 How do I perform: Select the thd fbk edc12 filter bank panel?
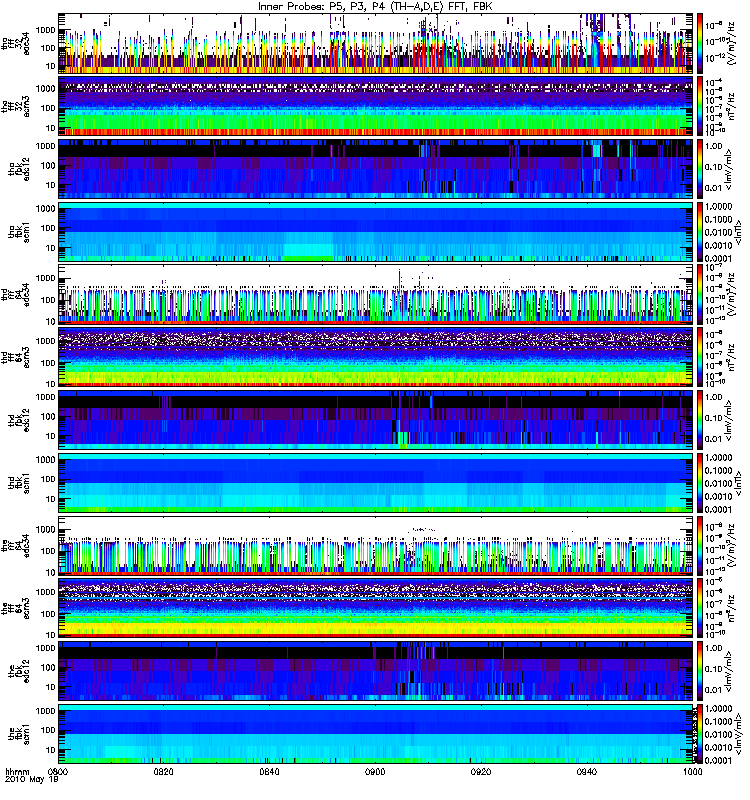click(376, 420)
